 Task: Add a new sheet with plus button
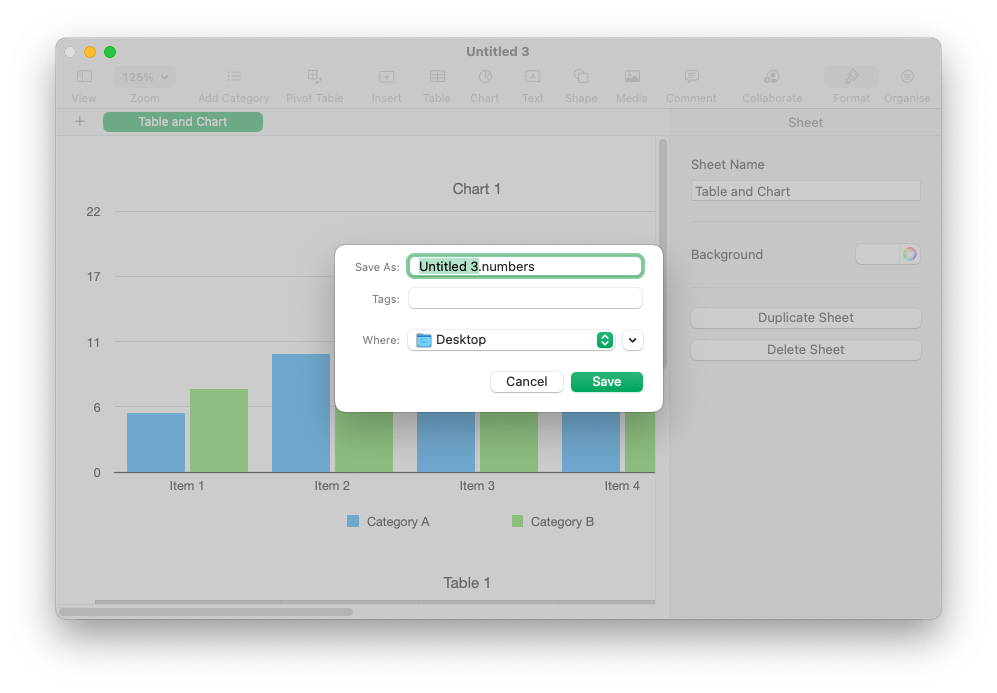[80, 122]
